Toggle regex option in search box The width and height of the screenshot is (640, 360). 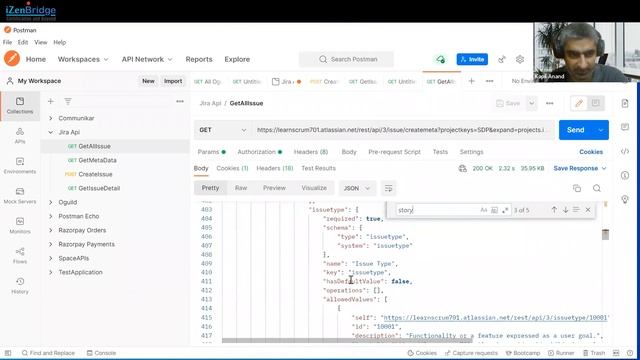tap(505, 210)
